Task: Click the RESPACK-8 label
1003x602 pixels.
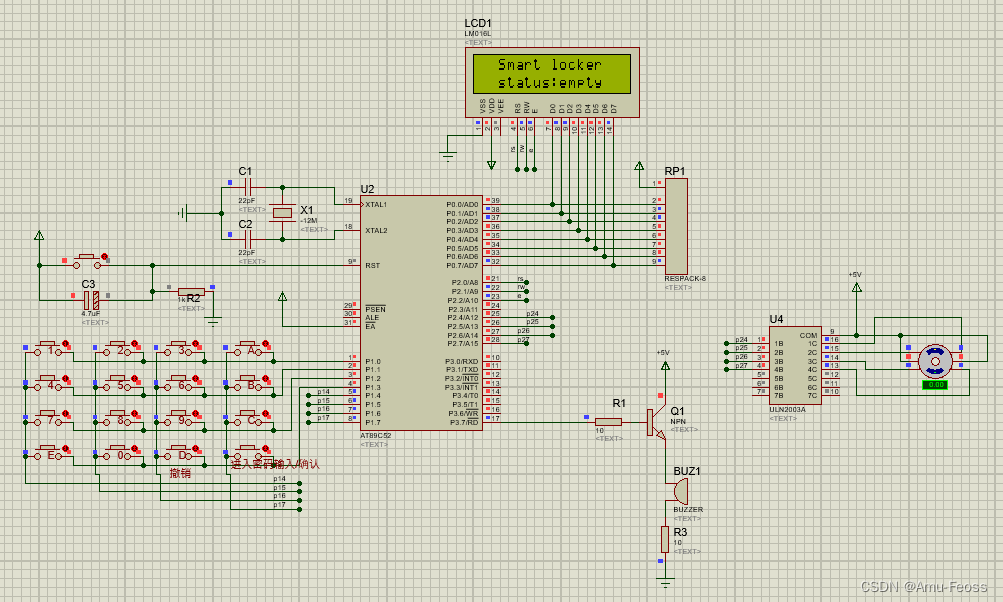Action: [x=685, y=279]
